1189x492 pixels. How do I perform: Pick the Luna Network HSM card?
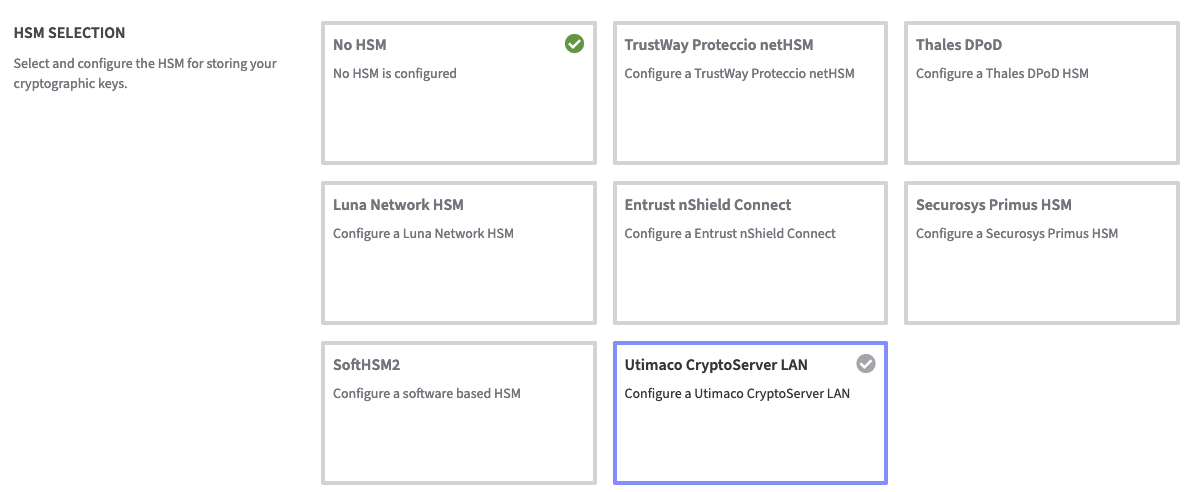tap(458, 270)
